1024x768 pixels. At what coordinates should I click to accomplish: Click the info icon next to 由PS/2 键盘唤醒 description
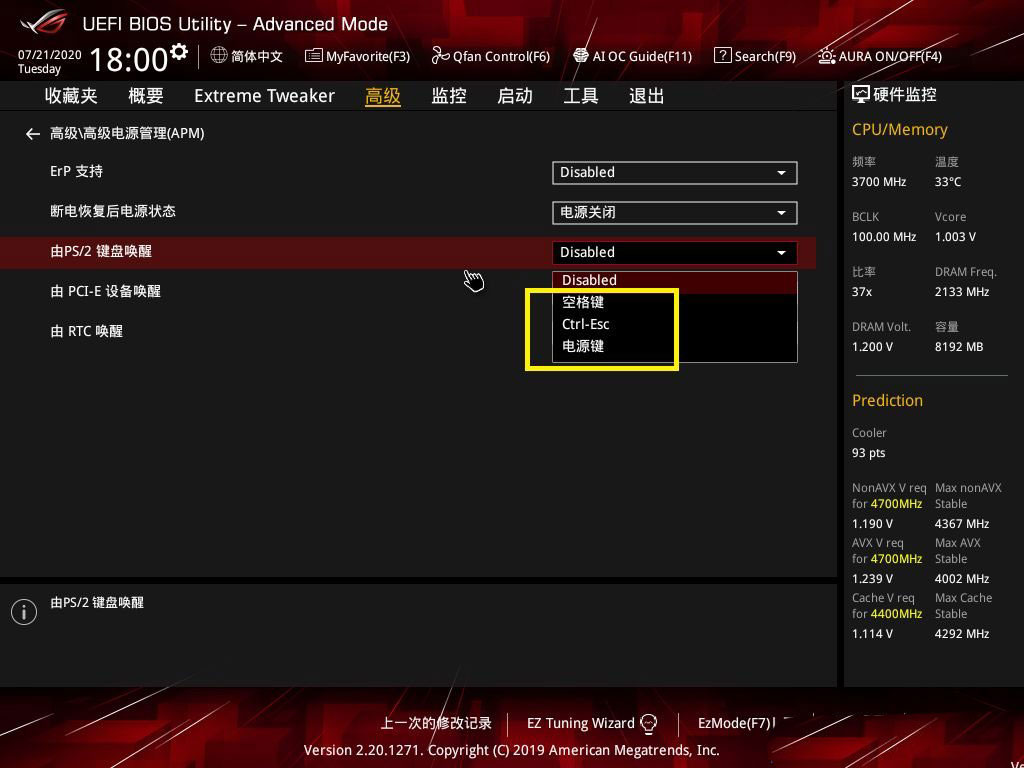pos(24,611)
